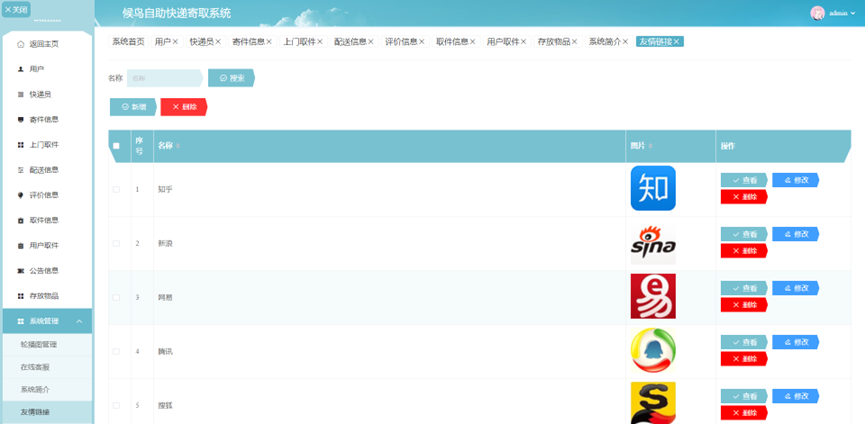Check the checkbox for row 搜狐
This screenshot has width=865, height=424.
pos(116,405)
